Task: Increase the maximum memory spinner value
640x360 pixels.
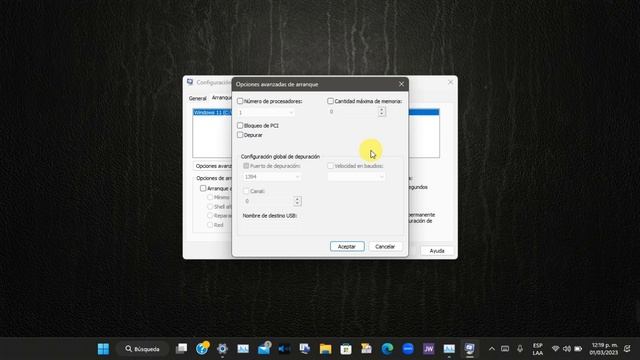Action: 382,109
